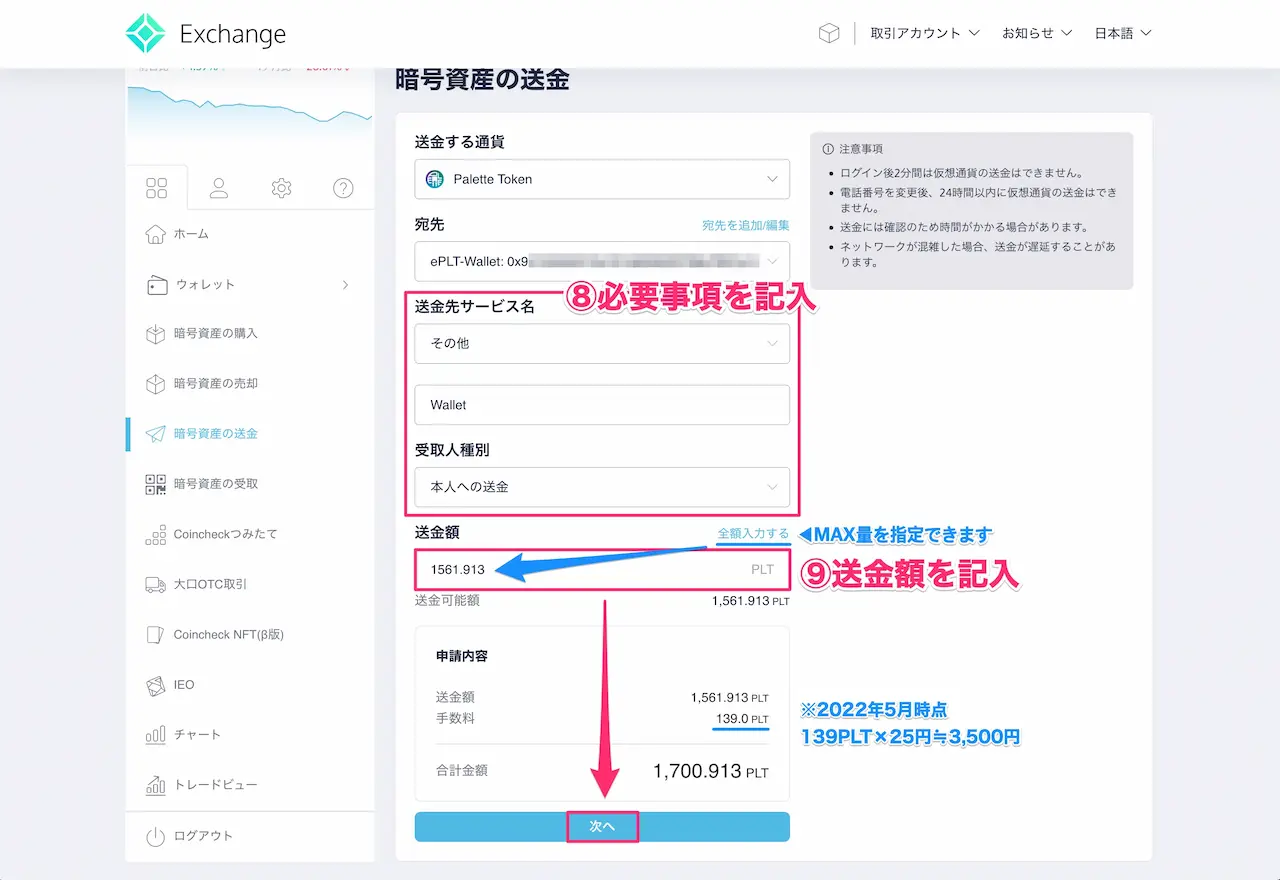Expand the ウォレット submenu chevron
The height and width of the screenshot is (880, 1280).
click(345, 285)
